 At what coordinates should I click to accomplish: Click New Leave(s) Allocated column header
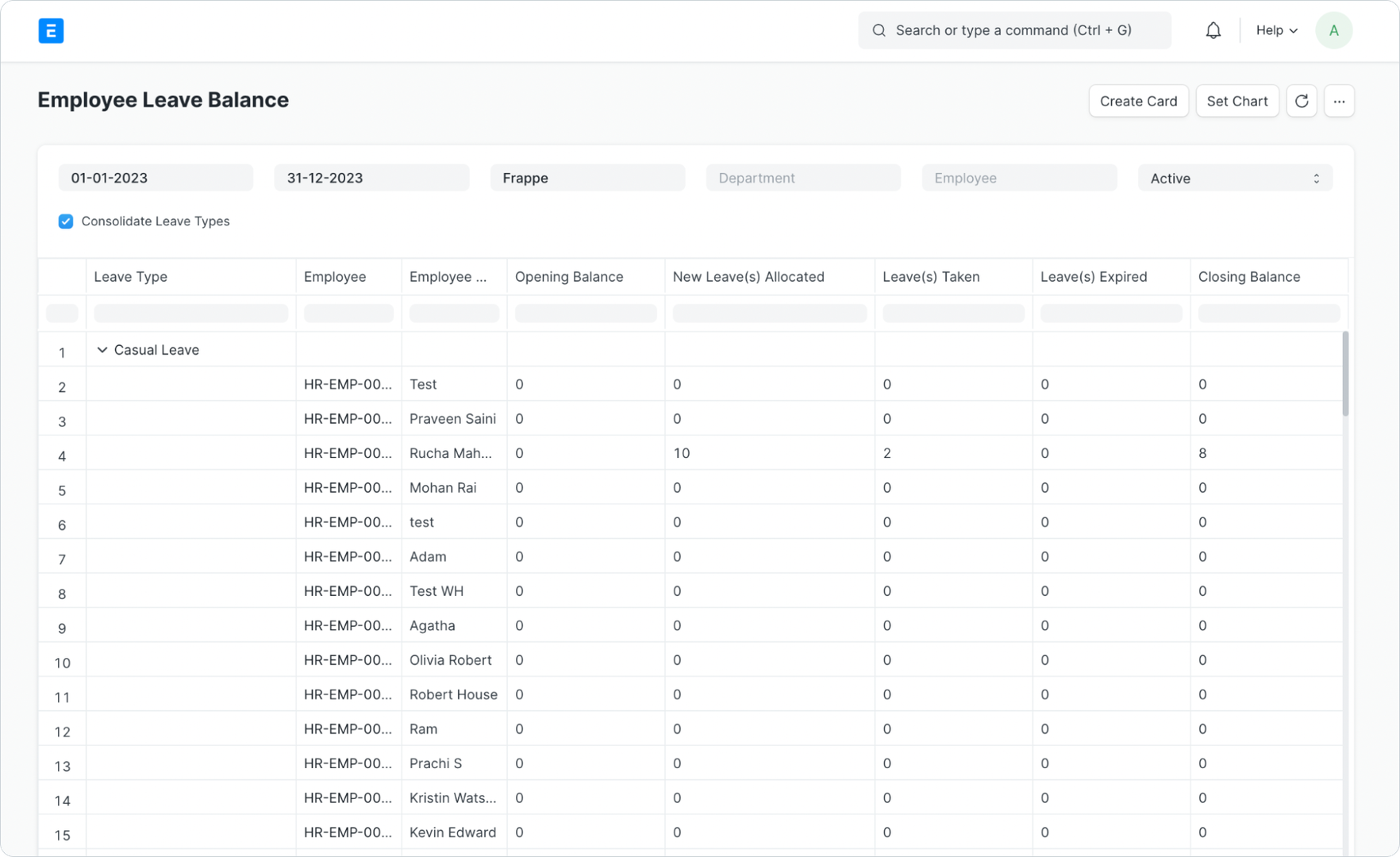pos(770,277)
